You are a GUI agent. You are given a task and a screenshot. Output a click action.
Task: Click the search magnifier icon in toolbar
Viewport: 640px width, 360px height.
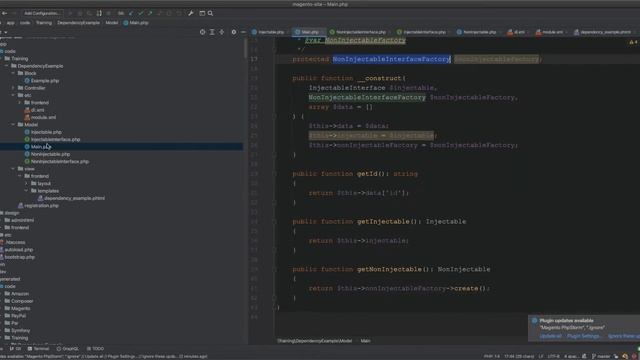(210, 13)
